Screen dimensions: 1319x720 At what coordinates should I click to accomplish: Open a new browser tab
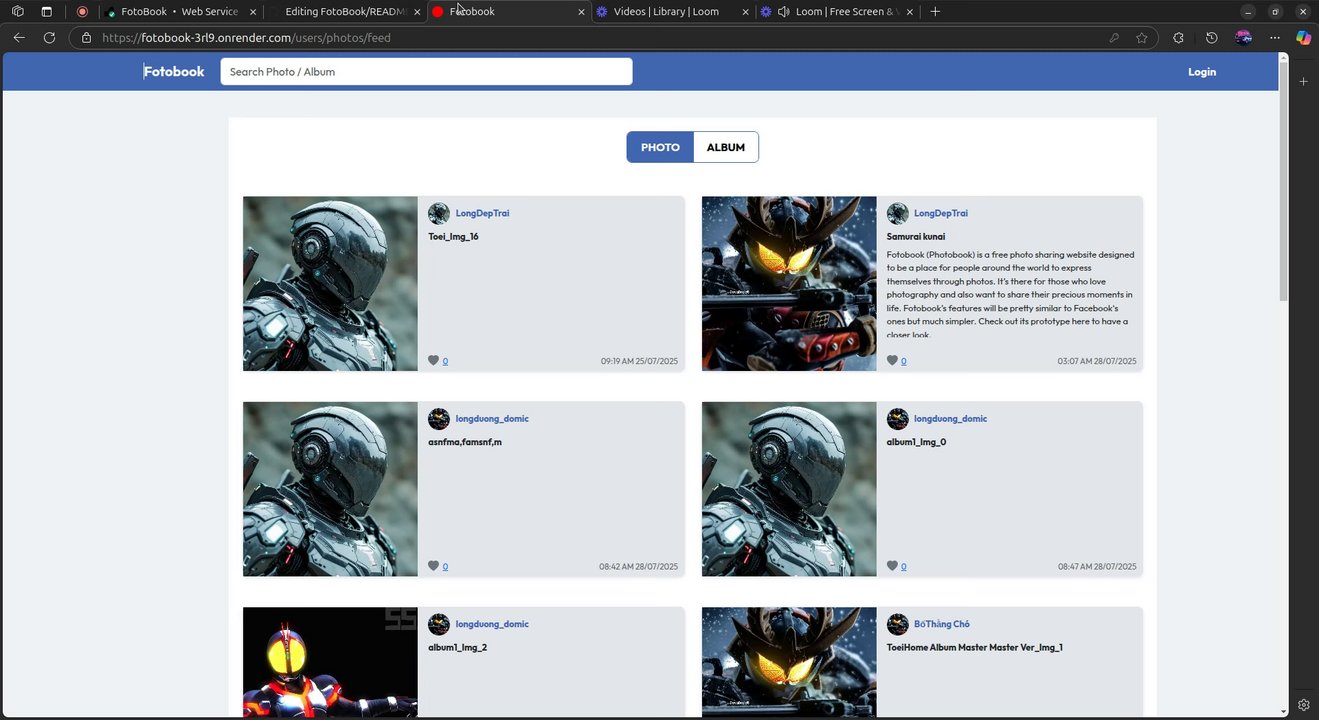(935, 12)
